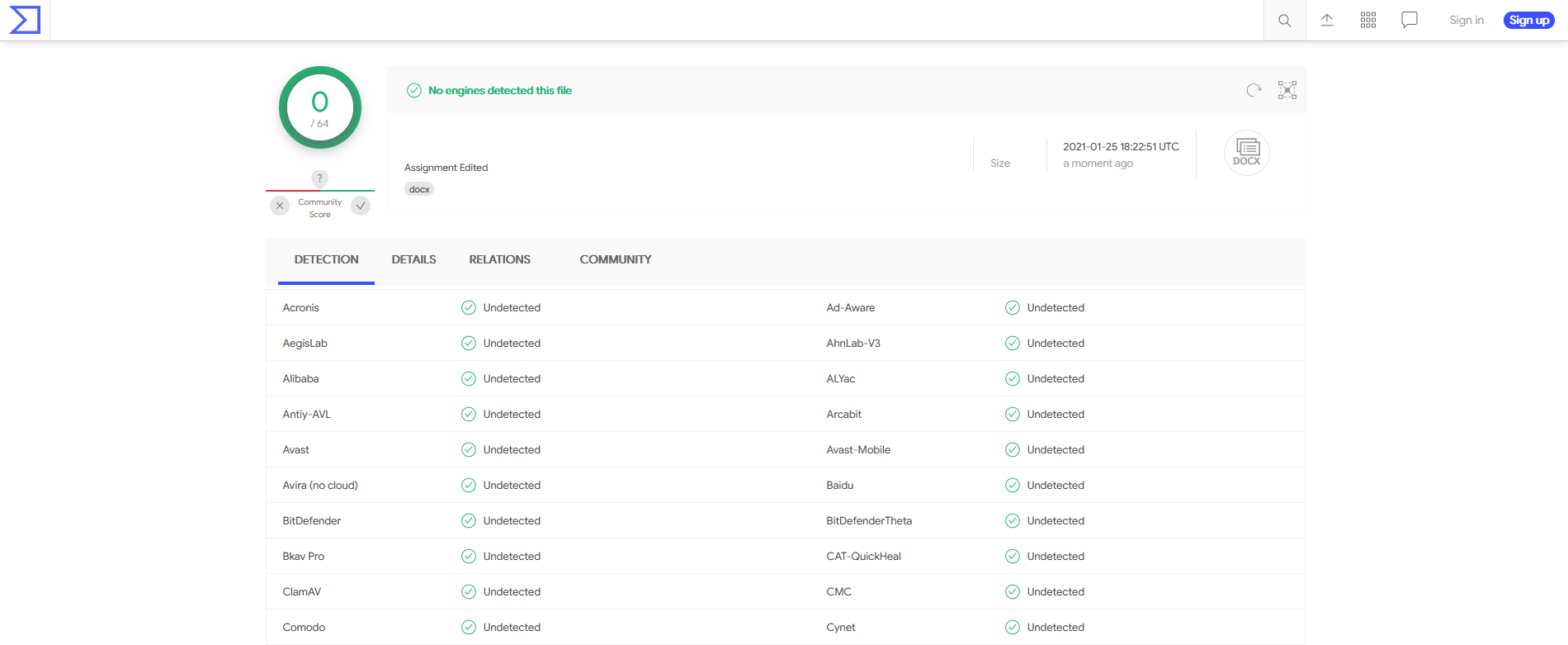Open the similar files graph icon
The width and height of the screenshot is (1568, 645).
1287,90
